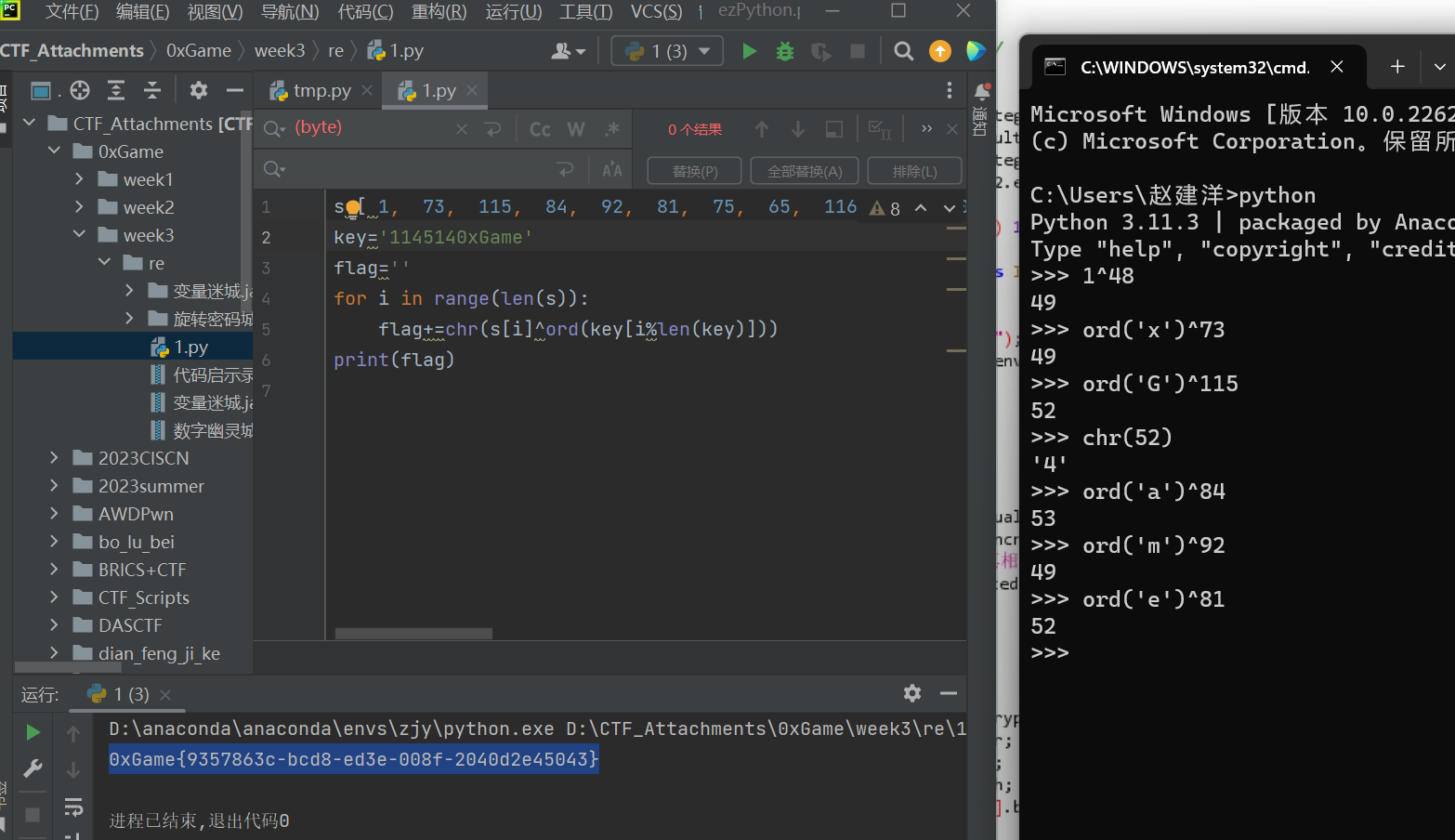Run the script with the green play button in the top toolbar
This screenshot has width=1455, height=840.
pyautogui.click(x=749, y=51)
